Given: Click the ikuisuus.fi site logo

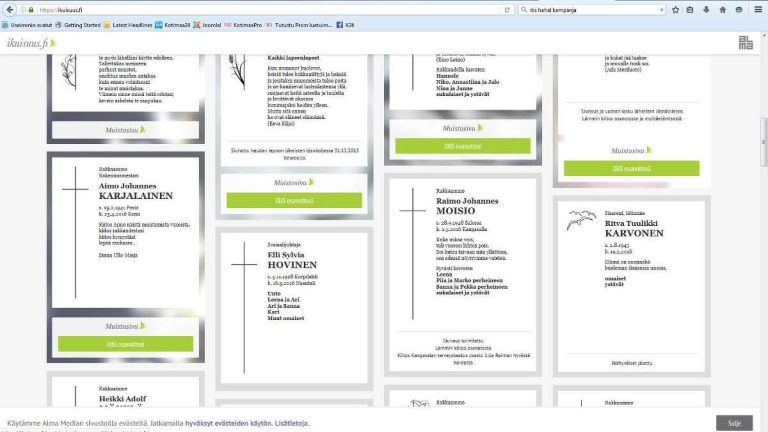Looking at the screenshot, I should coord(31,43).
